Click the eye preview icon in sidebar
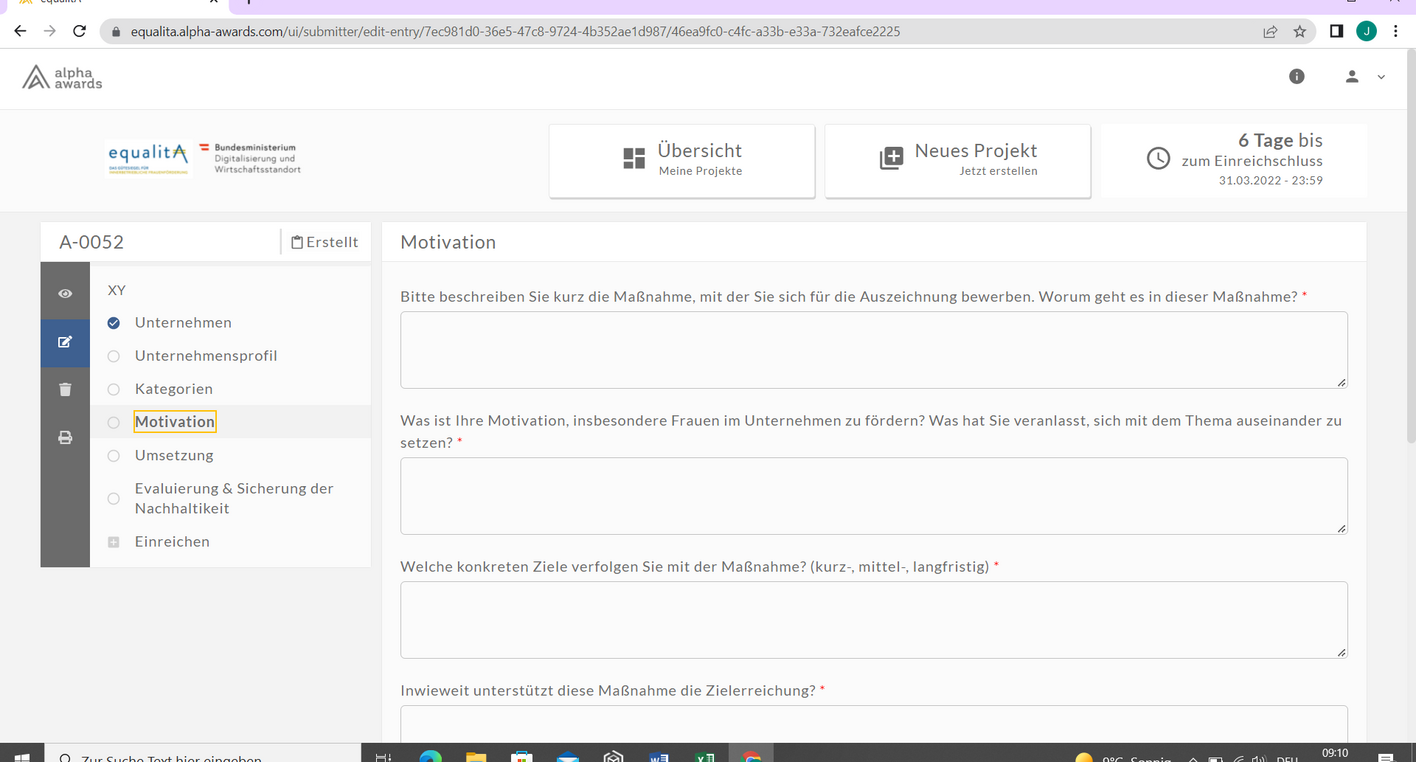 click(65, 293)
